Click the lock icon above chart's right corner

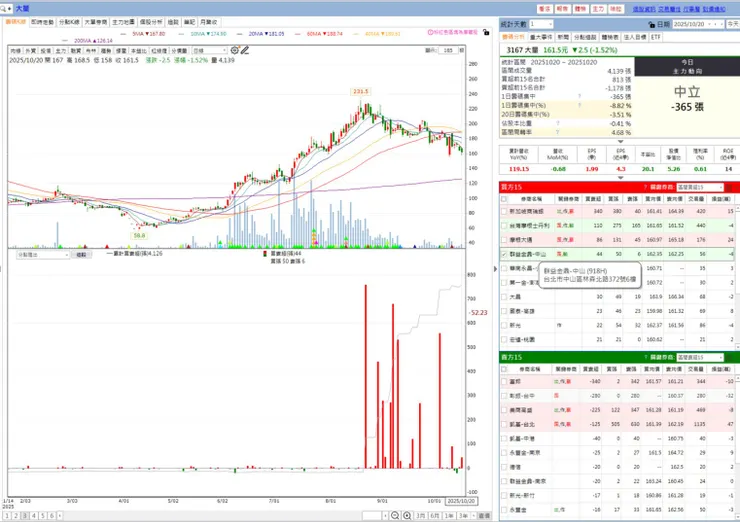click(x=486, y=32)
